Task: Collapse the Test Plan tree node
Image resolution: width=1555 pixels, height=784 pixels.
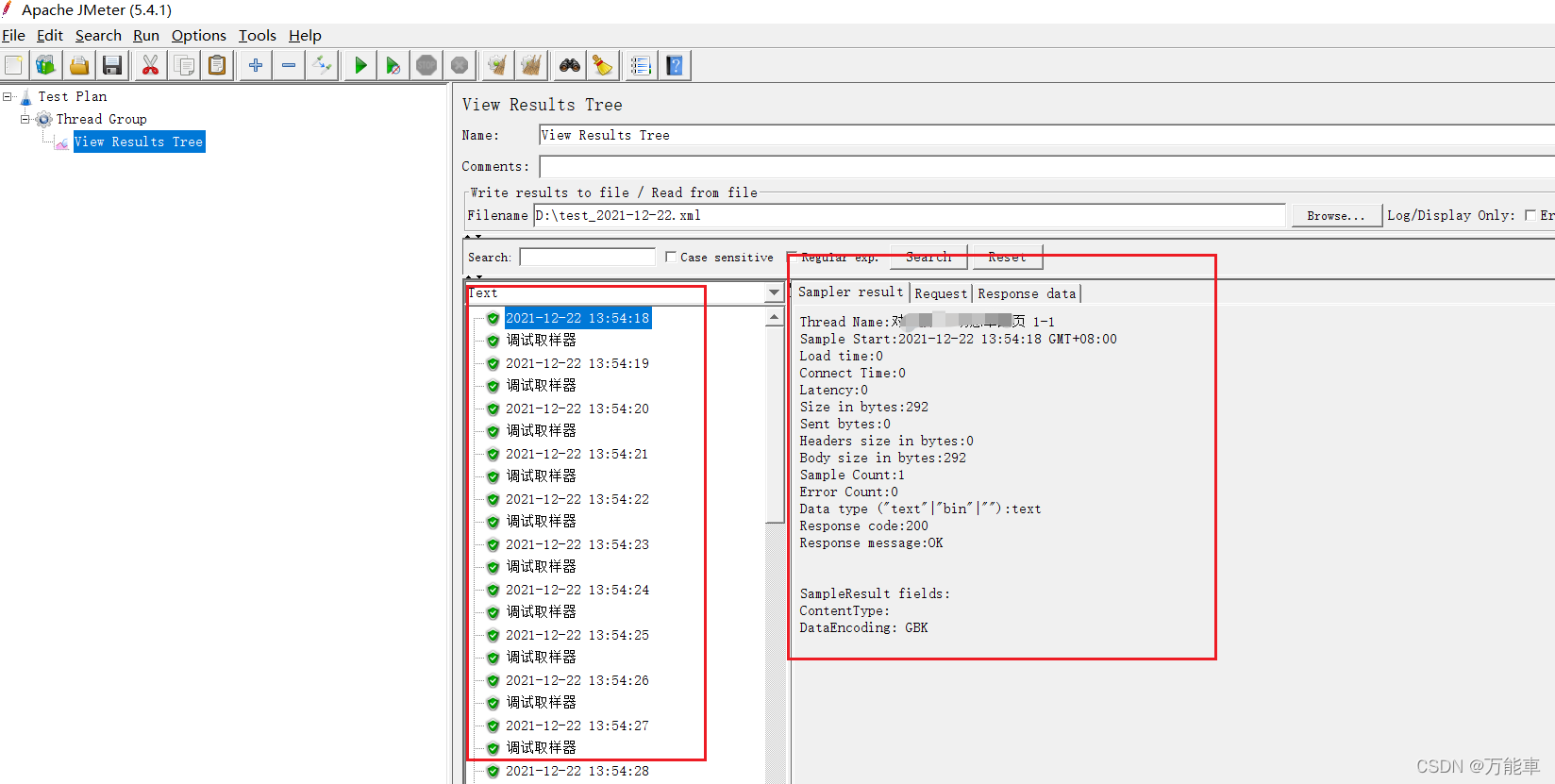Action: (x=8, y=96)
